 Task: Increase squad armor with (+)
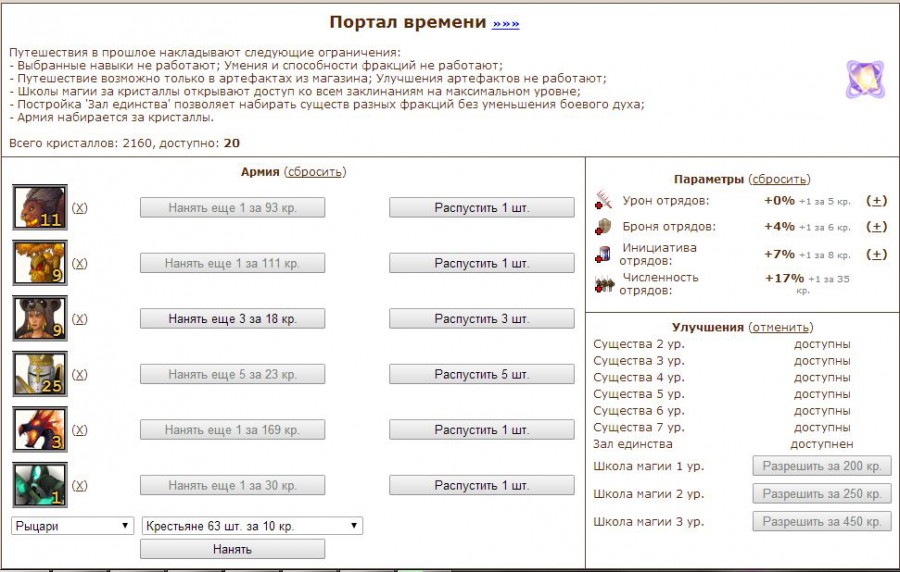point(876,227)
